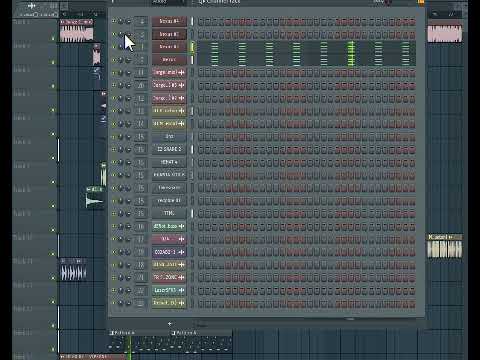Click the 22 SNARE 2 pan knob
The image size is (480, 360).
coord(121,149)
